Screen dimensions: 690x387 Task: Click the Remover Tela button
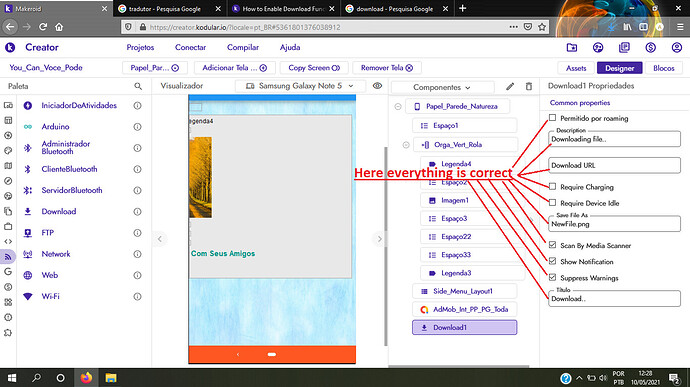tap(387, 68)
